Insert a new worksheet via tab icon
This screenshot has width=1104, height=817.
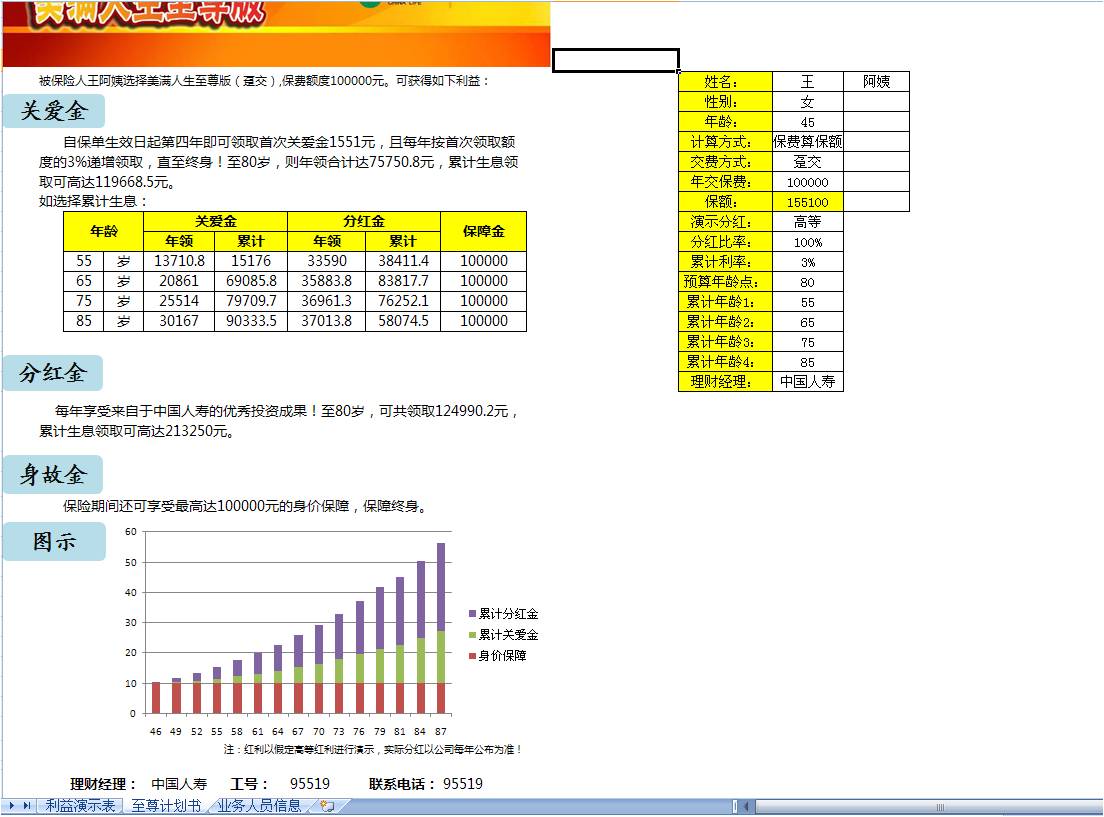click(327, 806)
